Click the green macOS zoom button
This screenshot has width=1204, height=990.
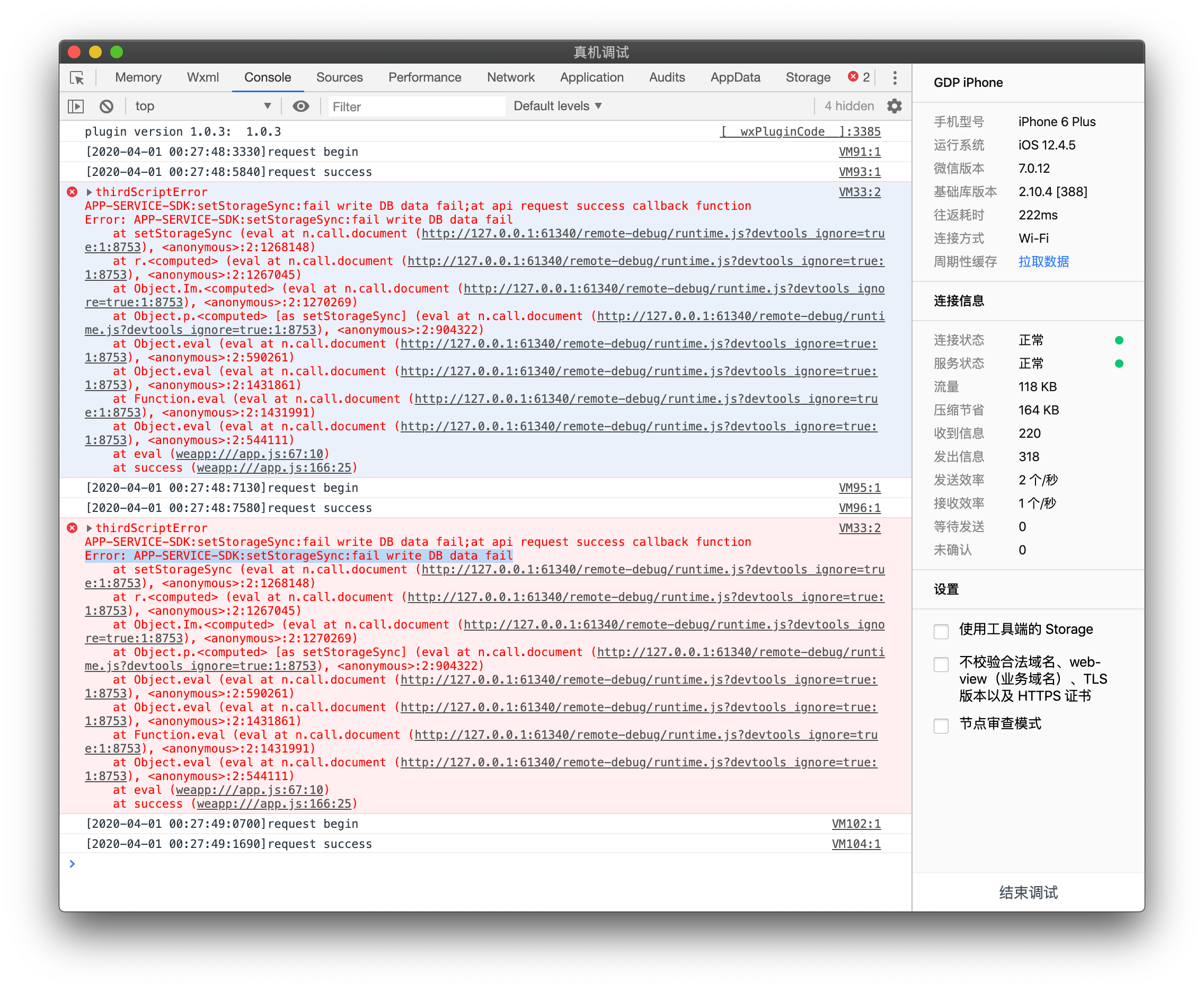pos(116,52)
